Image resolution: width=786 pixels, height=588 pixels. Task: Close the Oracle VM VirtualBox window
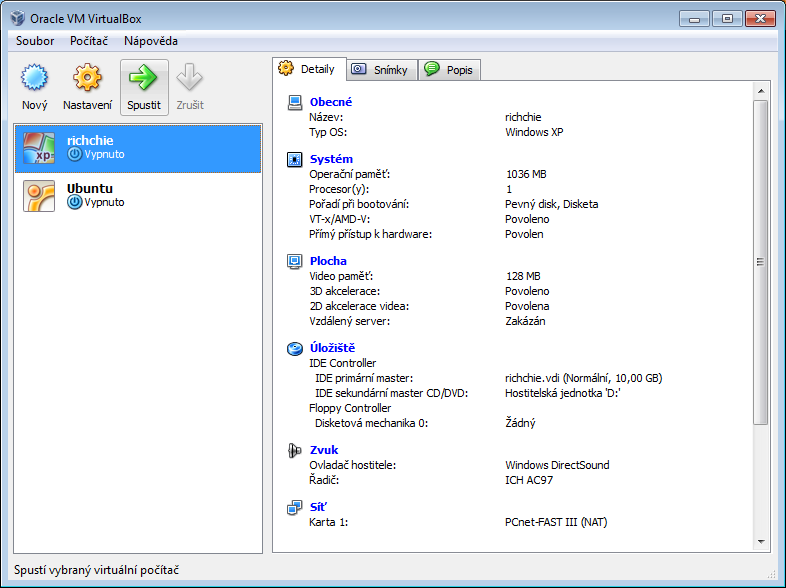(x=760, y=19)
